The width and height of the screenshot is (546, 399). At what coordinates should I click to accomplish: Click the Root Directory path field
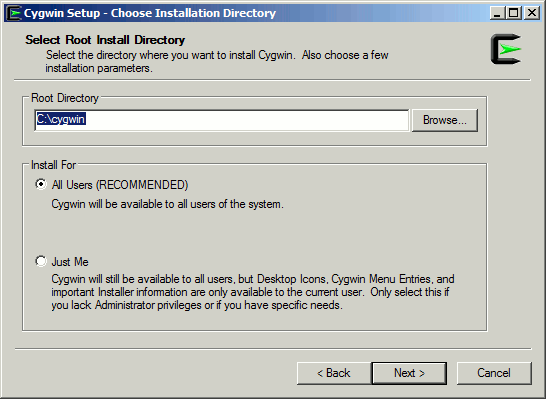(221, 120)
